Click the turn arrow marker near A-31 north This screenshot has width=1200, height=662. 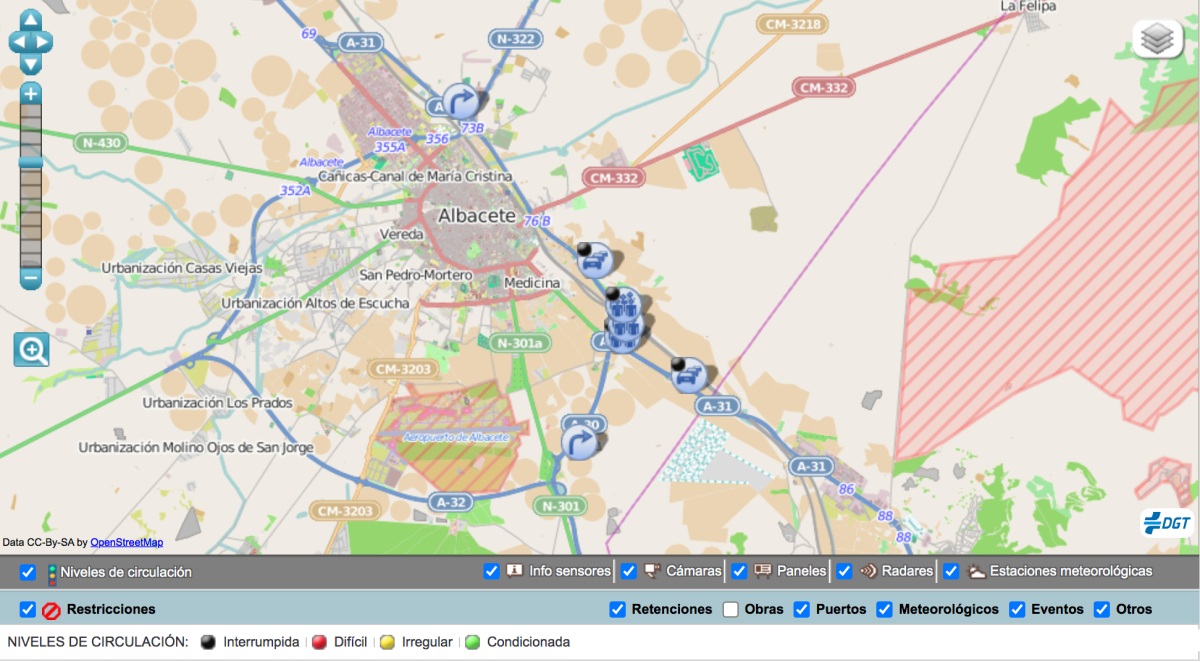[x=461, y=101]
